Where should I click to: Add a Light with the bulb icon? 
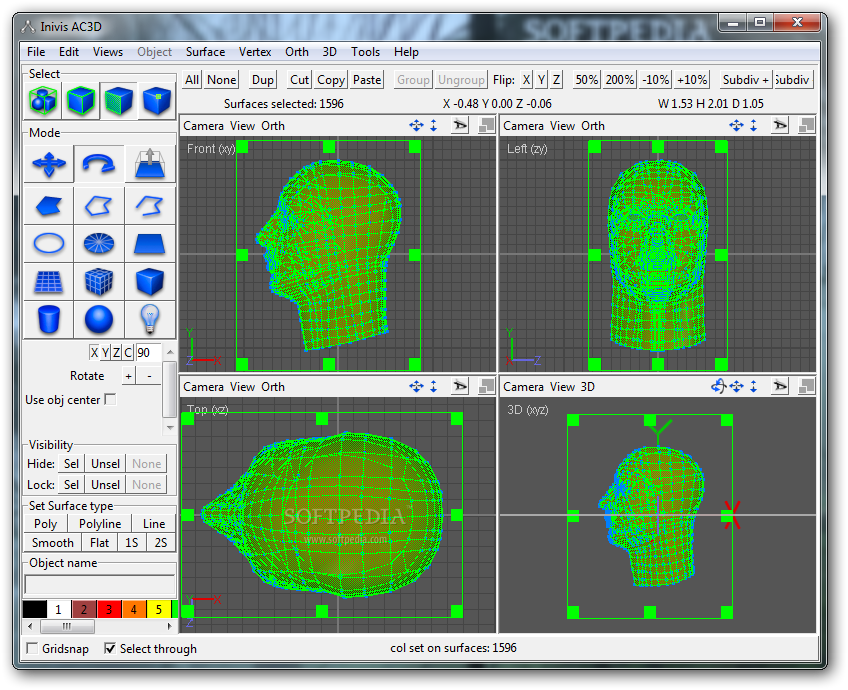click(x=150, y=319)
